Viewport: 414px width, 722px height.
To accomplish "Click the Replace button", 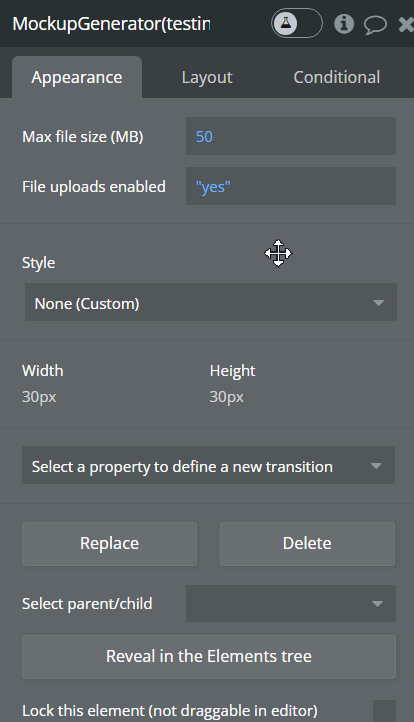I will click(110, 544).
